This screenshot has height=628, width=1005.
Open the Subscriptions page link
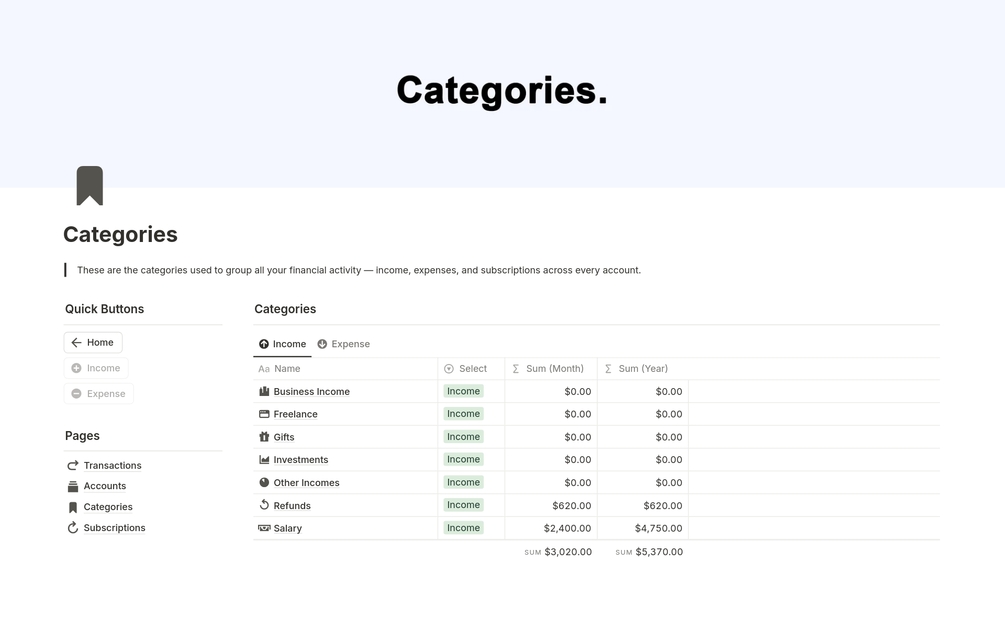114,528
